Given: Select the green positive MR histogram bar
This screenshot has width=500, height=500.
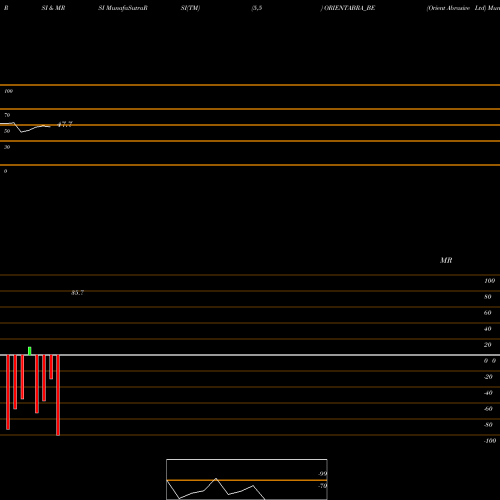Looking at the screenshot, I should 30,351.
